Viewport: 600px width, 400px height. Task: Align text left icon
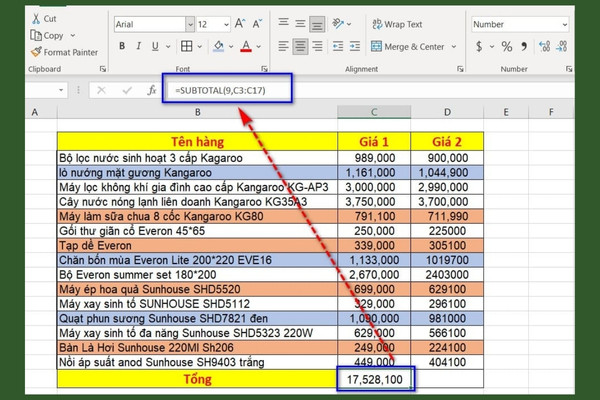(x=283, y=47)
